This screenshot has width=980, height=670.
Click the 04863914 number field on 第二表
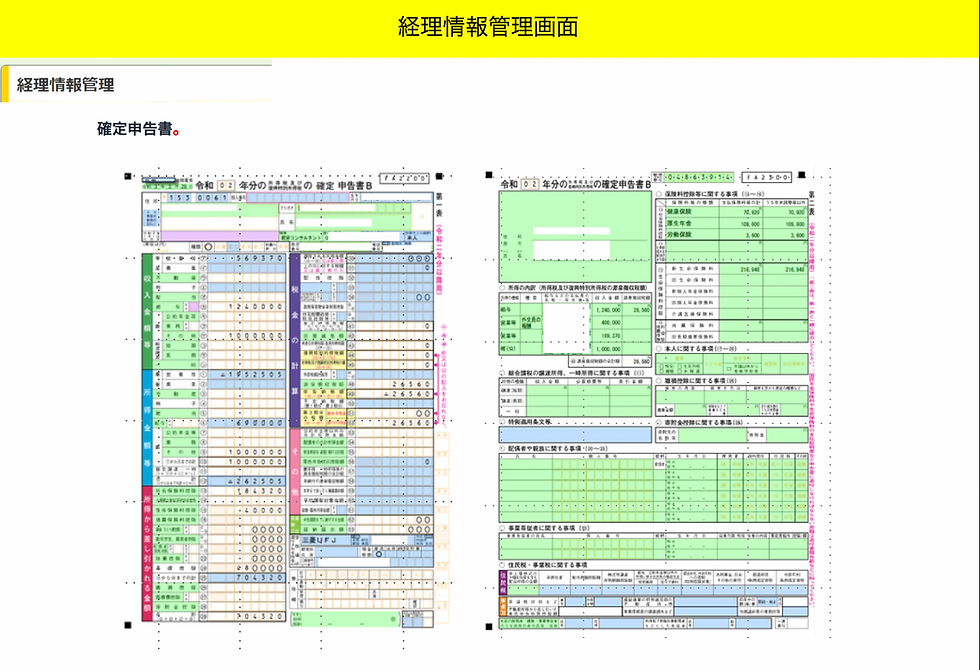[x=699, y=178]
